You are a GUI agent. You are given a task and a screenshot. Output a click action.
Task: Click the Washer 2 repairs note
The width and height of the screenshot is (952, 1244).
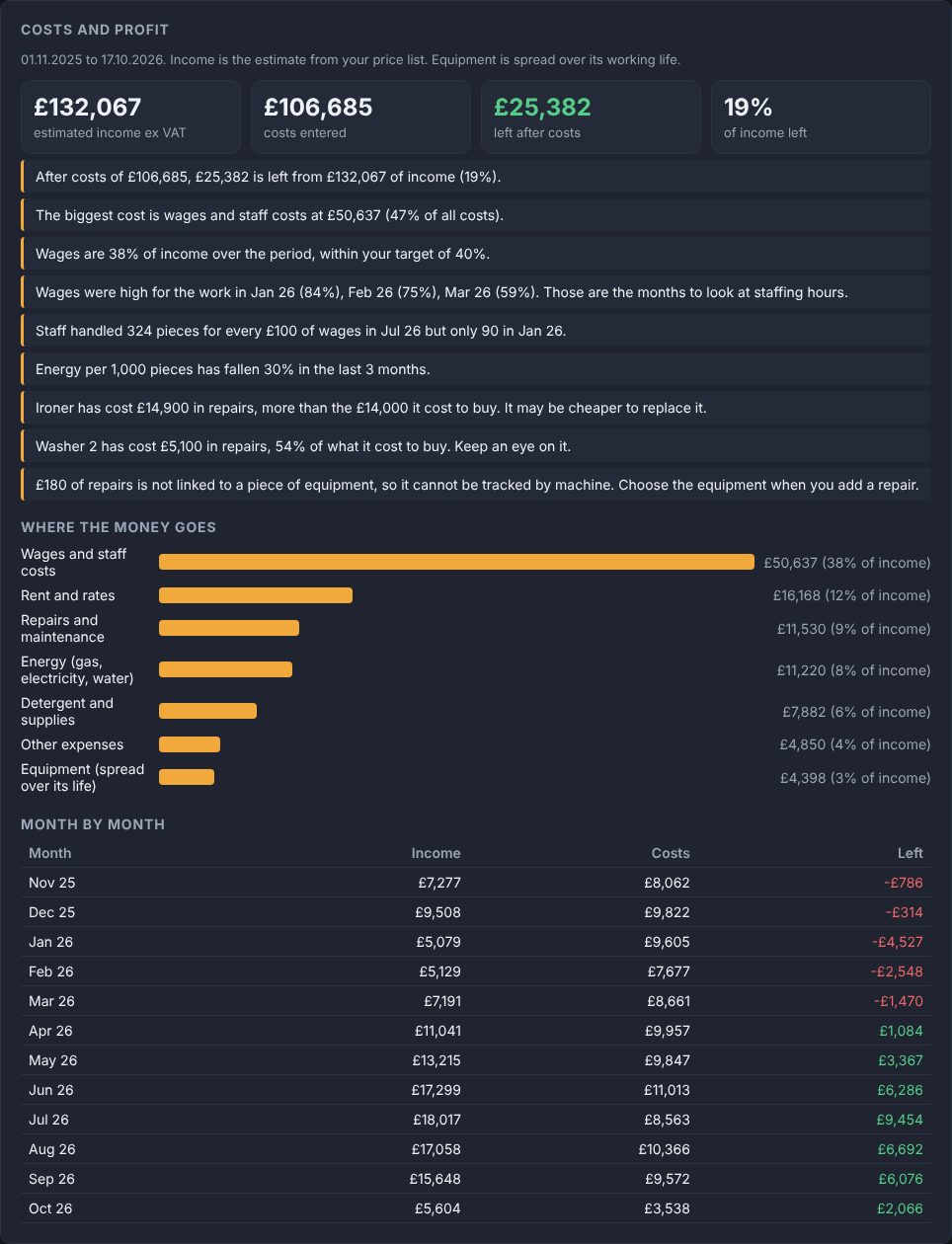(476, 446)
